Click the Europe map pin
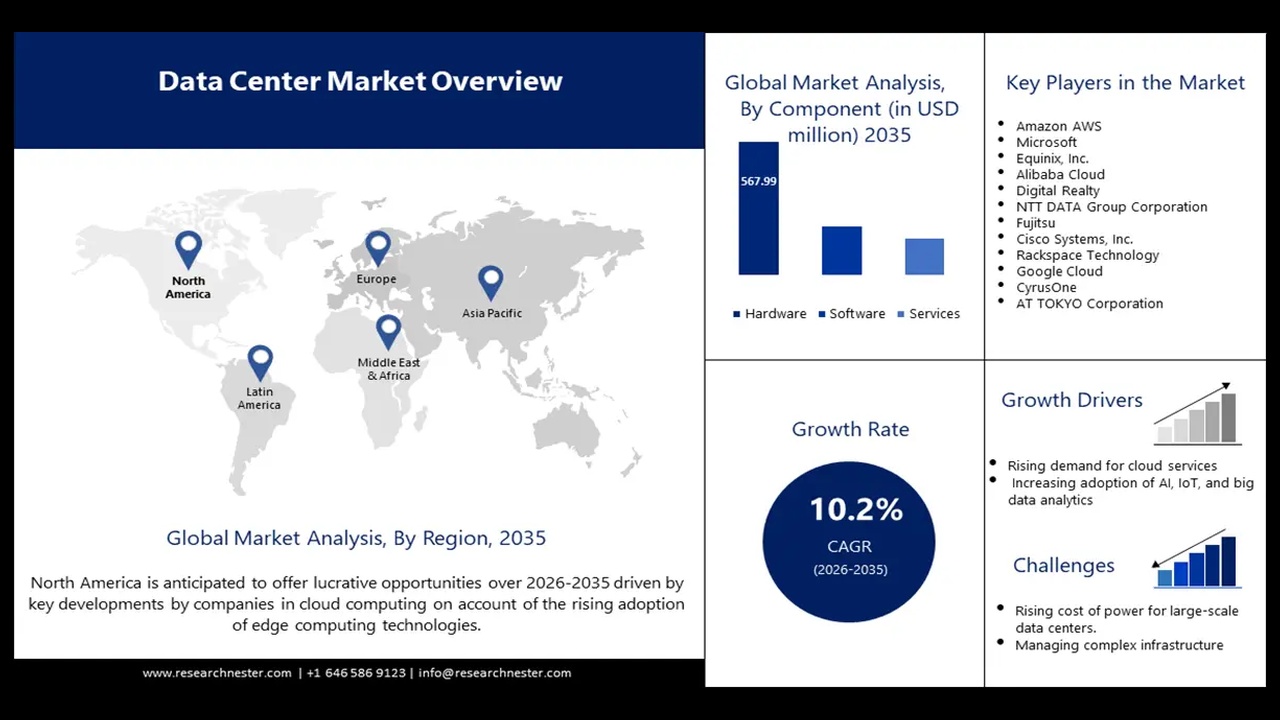 377,246
